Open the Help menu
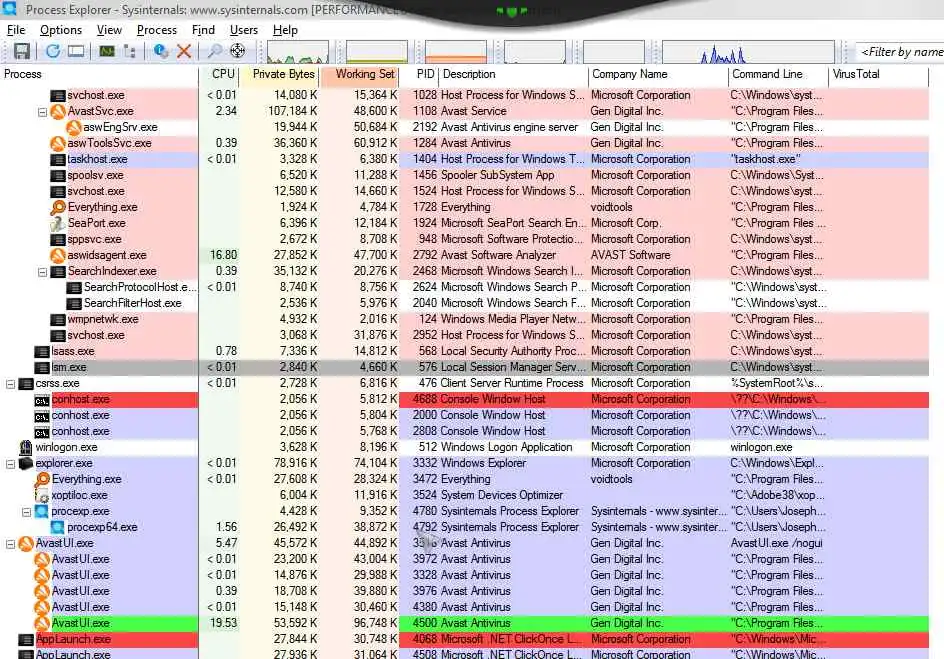This screenshot has height=659, width=944. tap(285, 30)
